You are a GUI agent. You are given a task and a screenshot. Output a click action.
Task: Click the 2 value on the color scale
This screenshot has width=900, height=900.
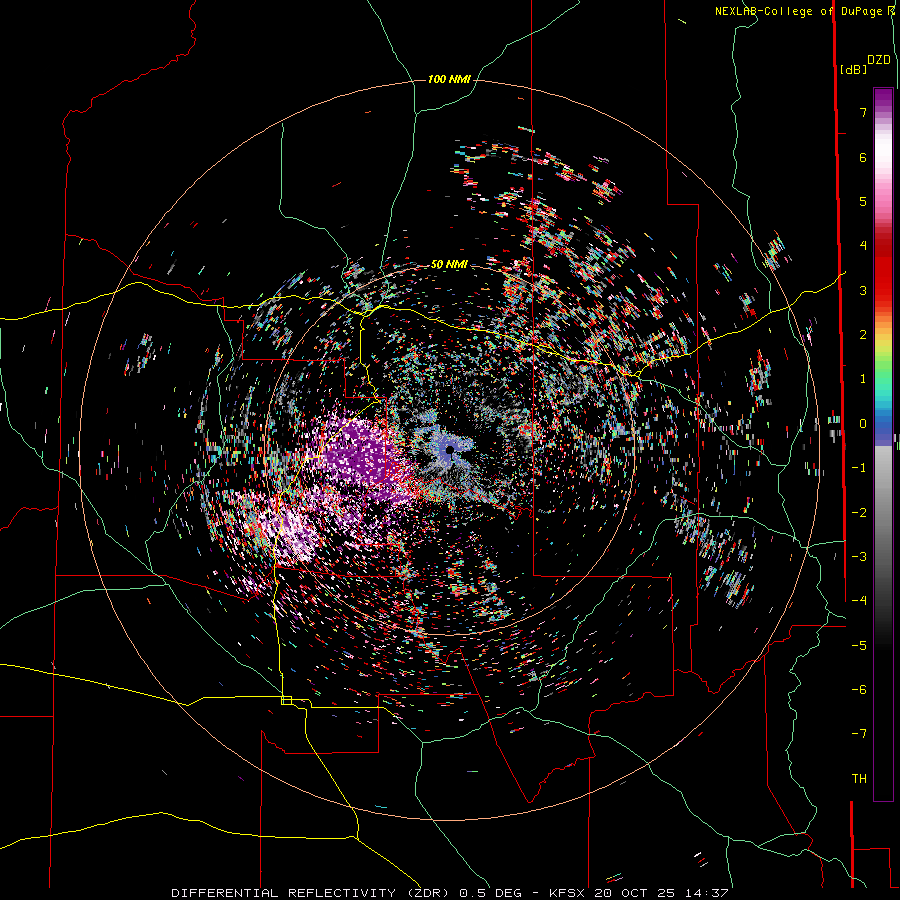863,335
